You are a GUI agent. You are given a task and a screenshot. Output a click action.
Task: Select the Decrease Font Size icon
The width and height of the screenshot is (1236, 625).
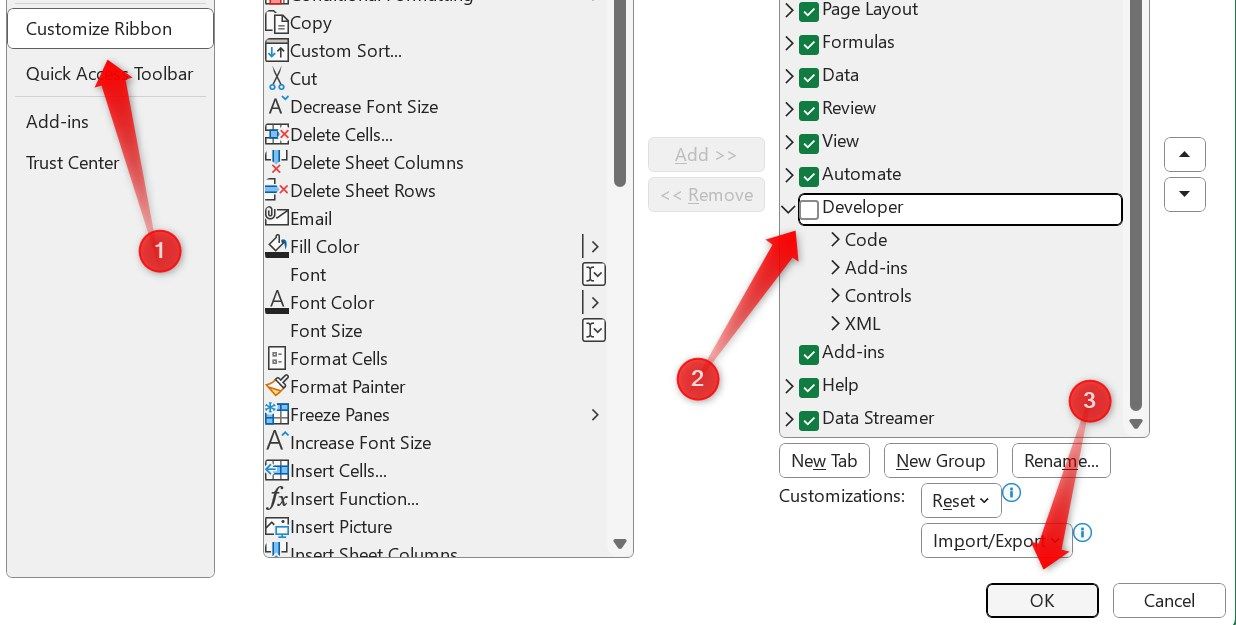276,106
